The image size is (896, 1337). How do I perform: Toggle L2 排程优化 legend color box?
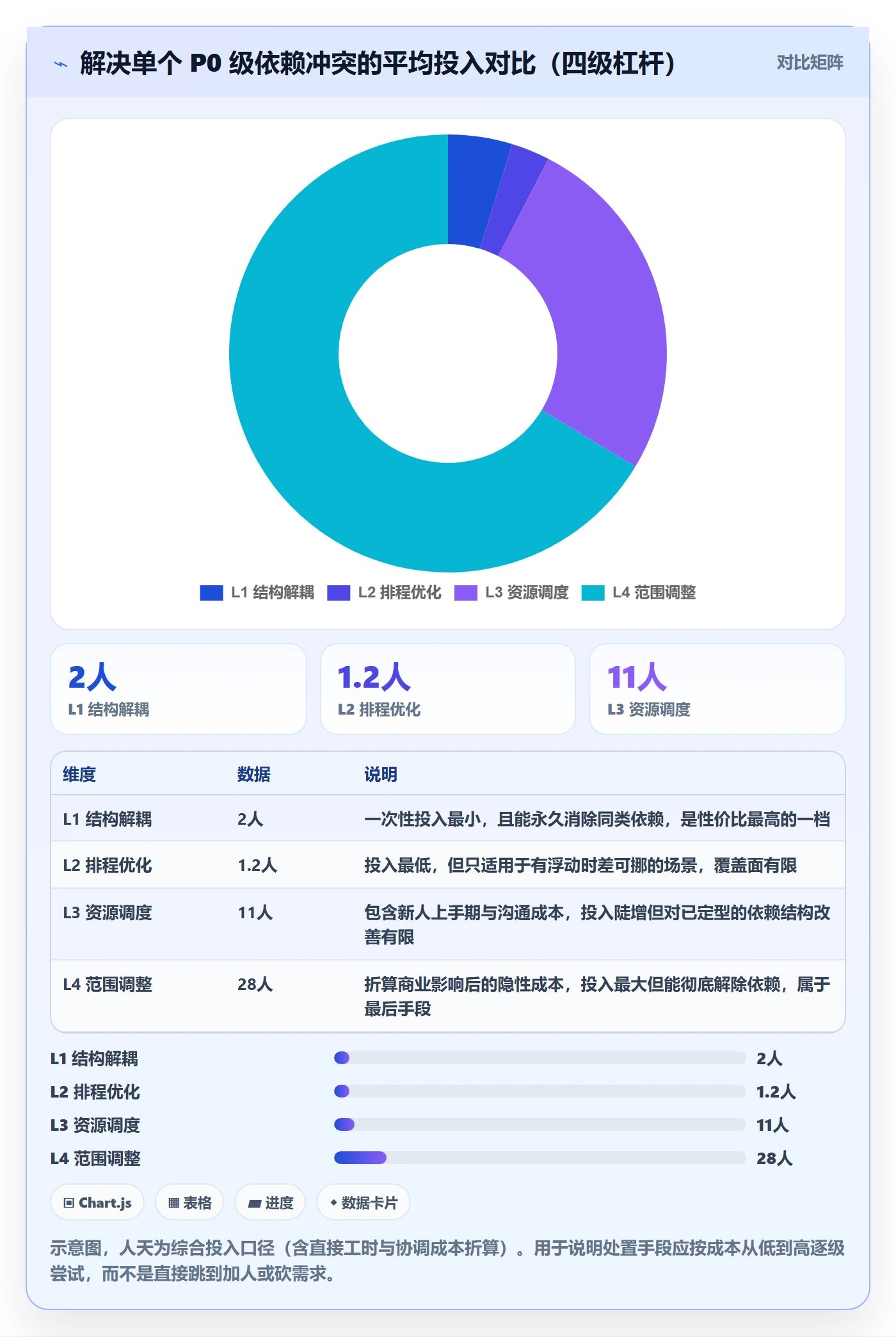[x=339, y=593]
